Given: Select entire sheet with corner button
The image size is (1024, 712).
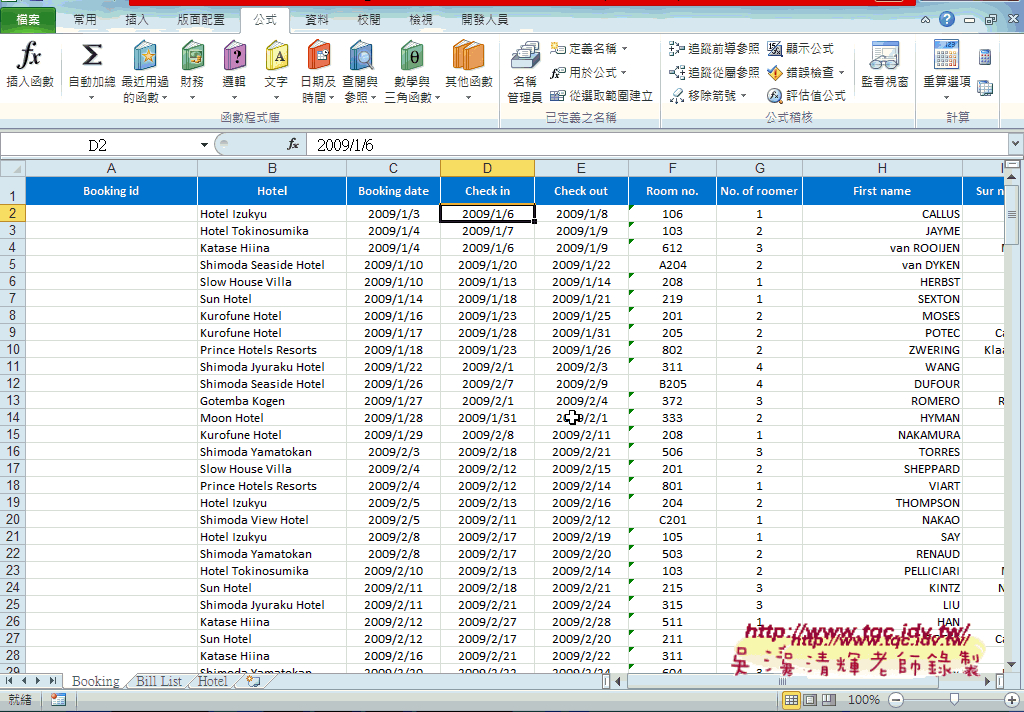Looking at the screenshot, I should tap(12, 168).
